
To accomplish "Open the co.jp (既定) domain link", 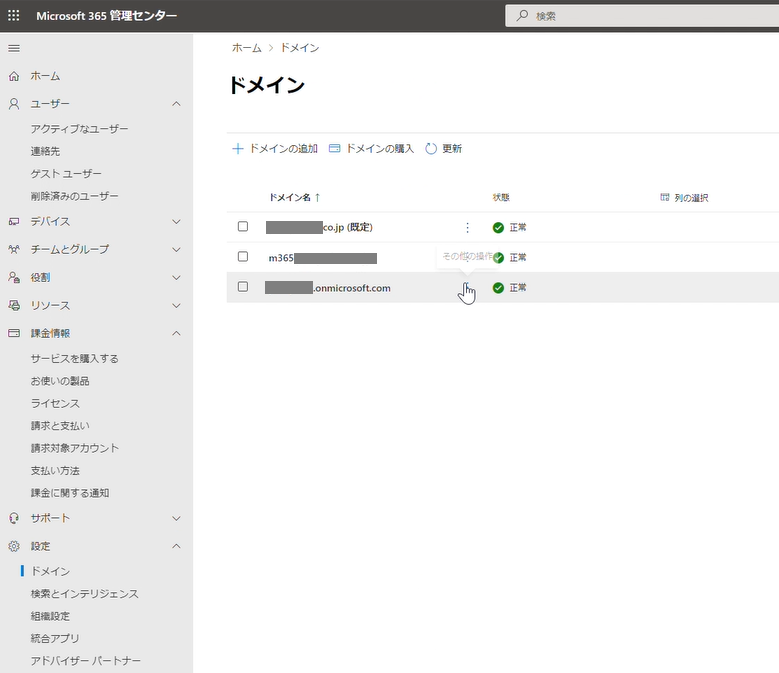I will coord(319,227).
